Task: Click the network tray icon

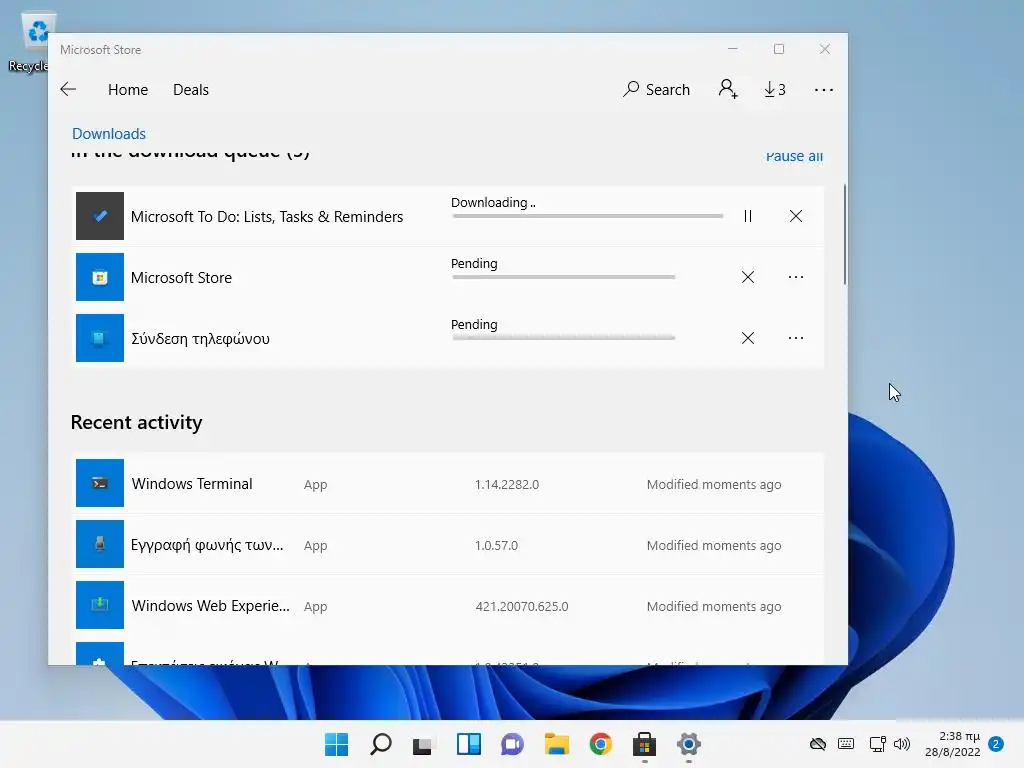Action: 877,744
